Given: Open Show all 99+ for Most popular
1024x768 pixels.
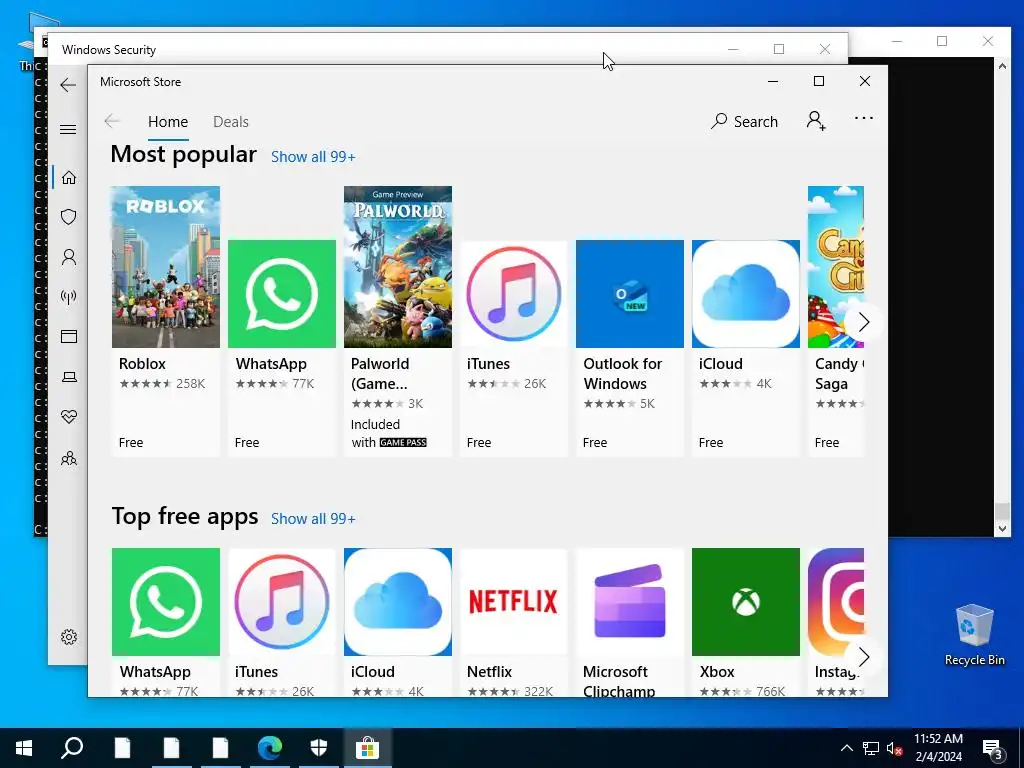Looking at the screenshot, I should tap(313, 157).
